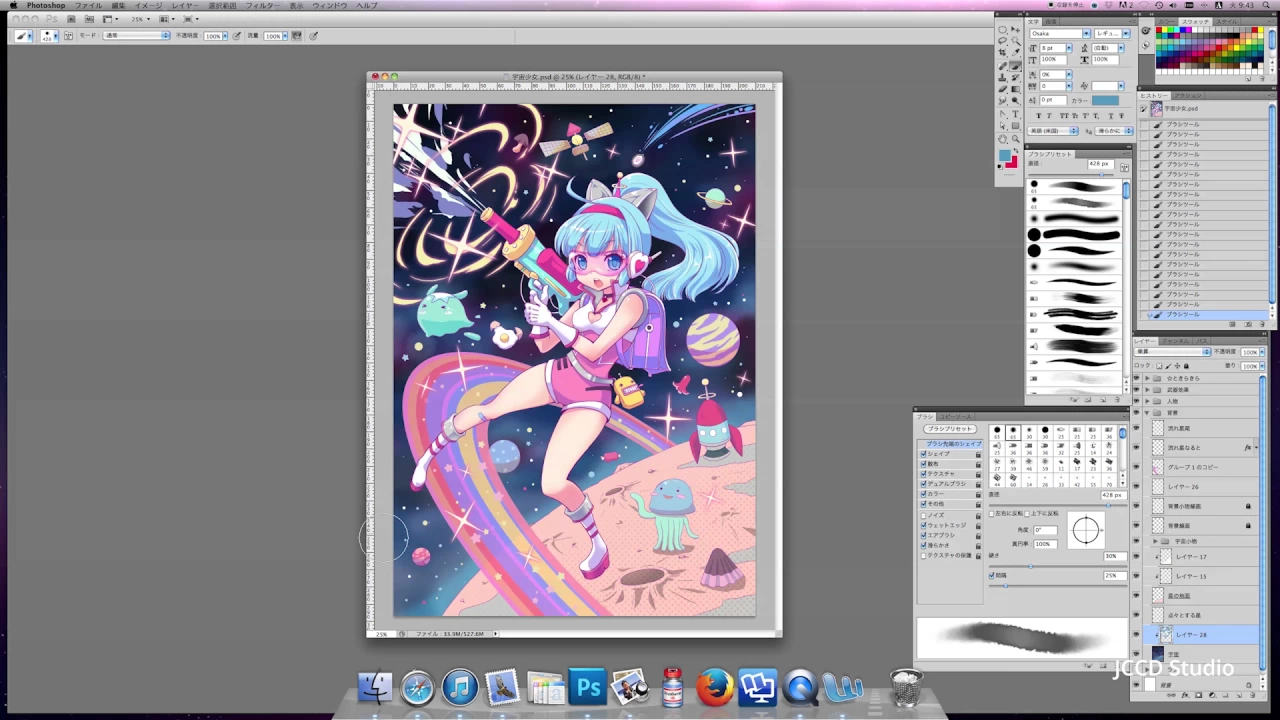The width and height of the screenshot is (1280, 720).
Task: Toggle the テクスチャ checkbox
Action: 924,474
